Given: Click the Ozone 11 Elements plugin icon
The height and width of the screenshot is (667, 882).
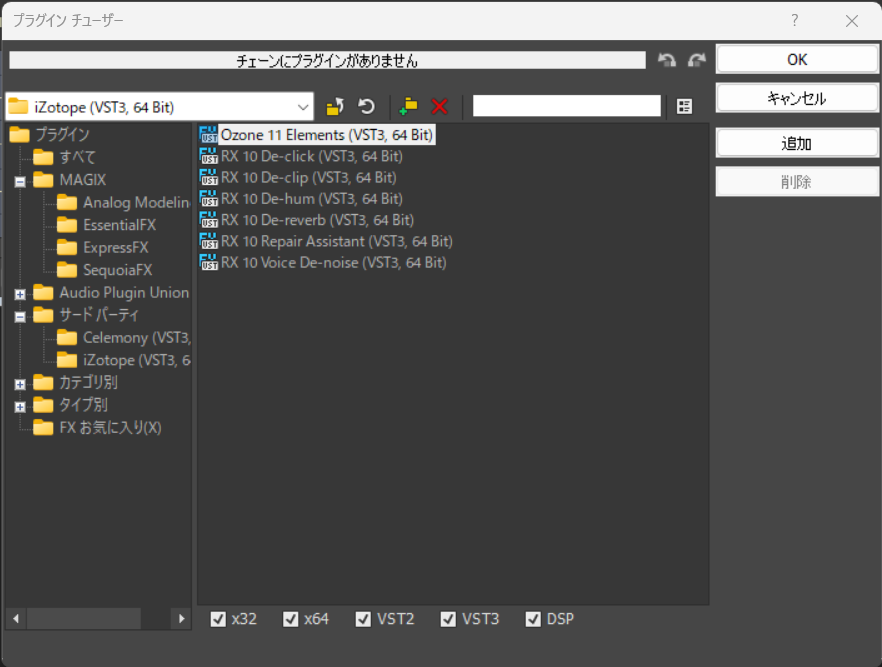Looking at the screenshot, I should (208, 134).
